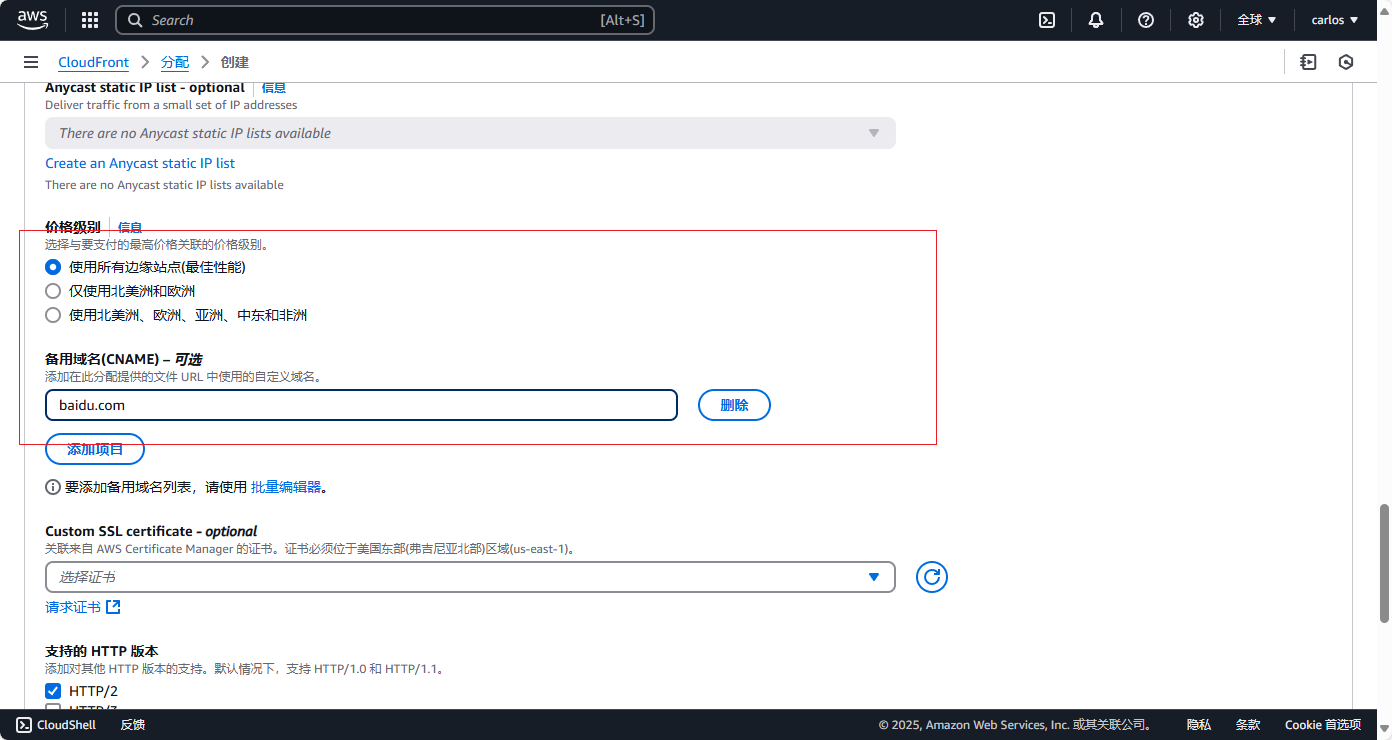Open 信息 link next to Anycast list
Image resolution: width=1392 pixels, height=740 pixels.
(x=274, y=88)
